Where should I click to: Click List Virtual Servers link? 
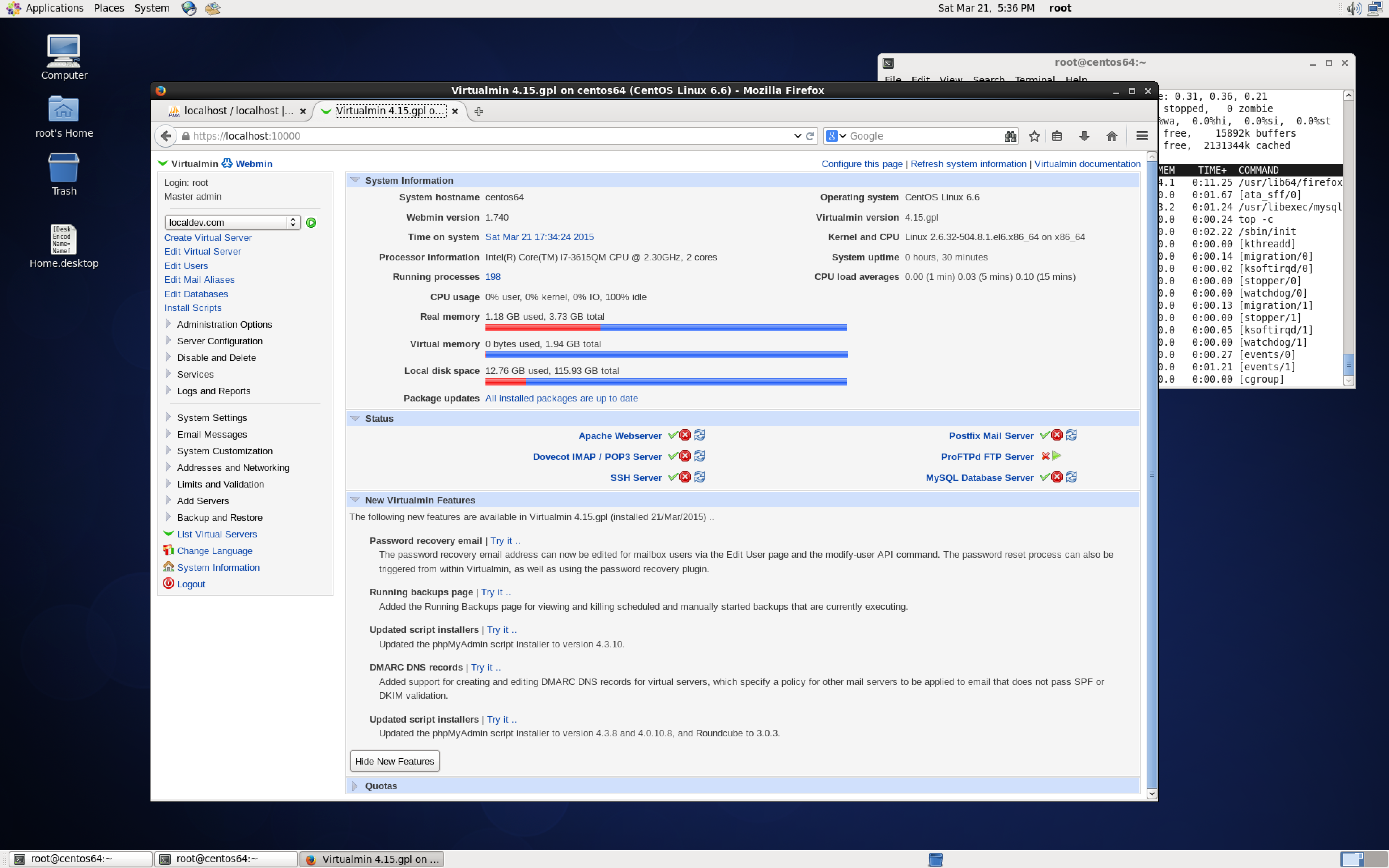point(217,534)
